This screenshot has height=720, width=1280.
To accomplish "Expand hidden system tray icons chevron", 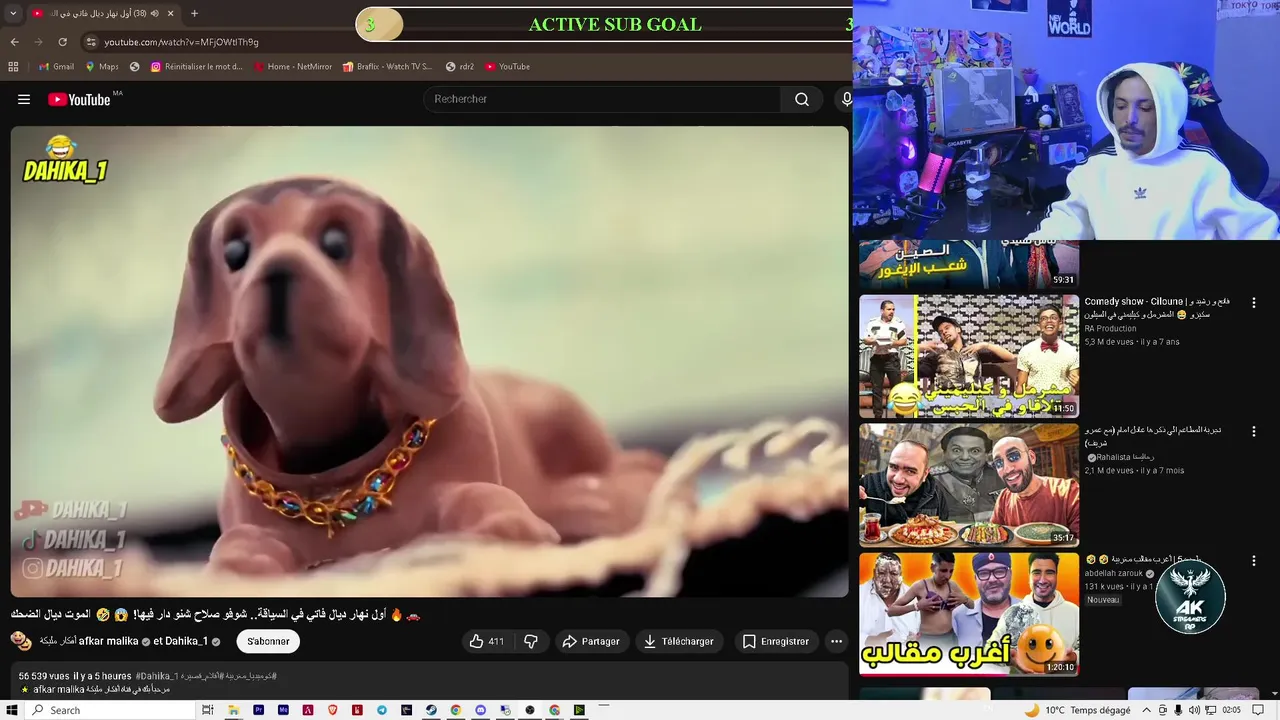I will coord(1146,710).
